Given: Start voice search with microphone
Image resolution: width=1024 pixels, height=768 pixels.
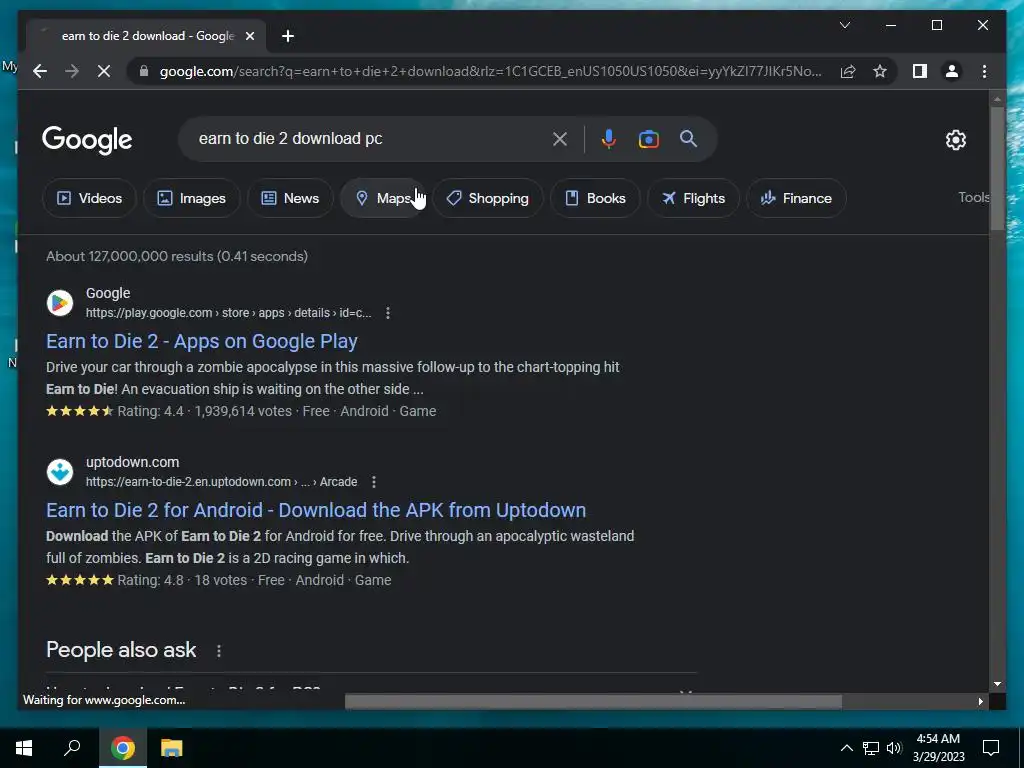Looking at the screenshot, I should coord(609,139).
